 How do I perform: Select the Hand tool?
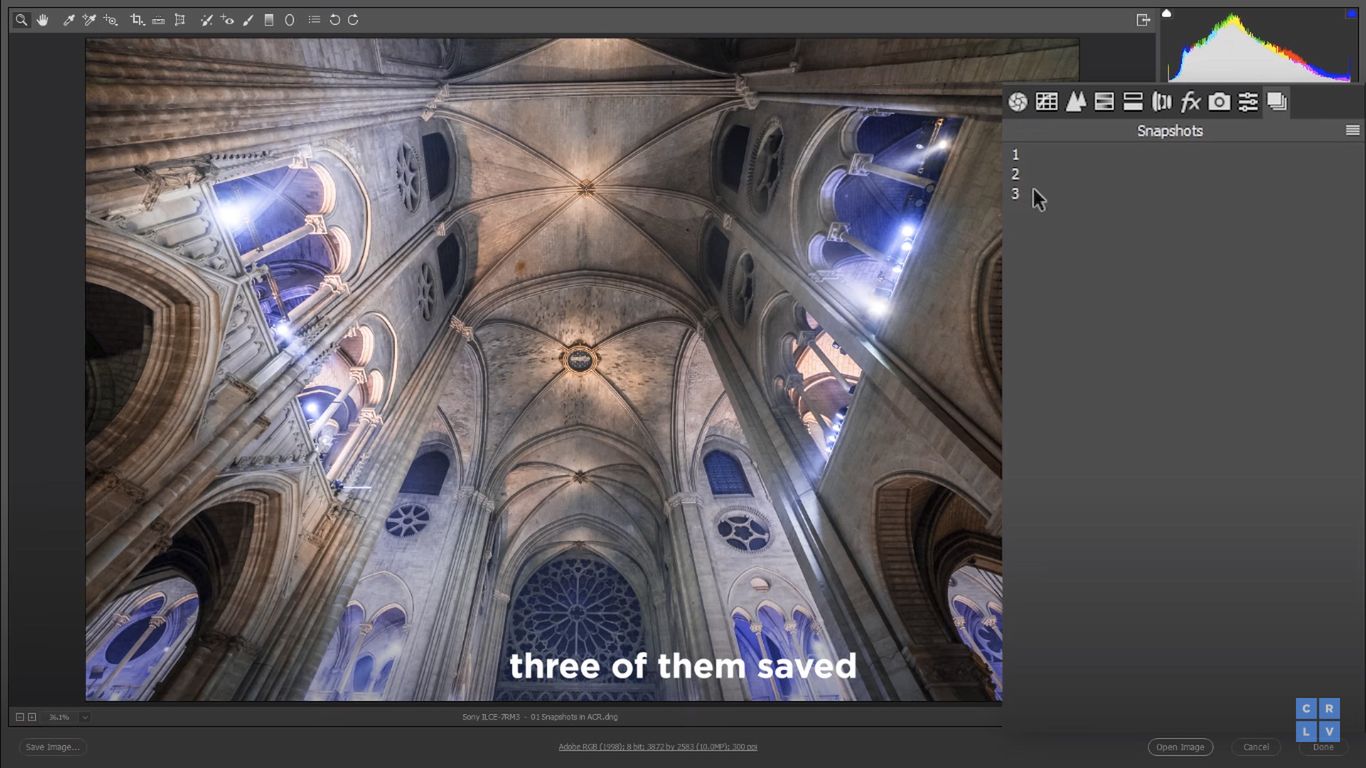tap(41, 19)
